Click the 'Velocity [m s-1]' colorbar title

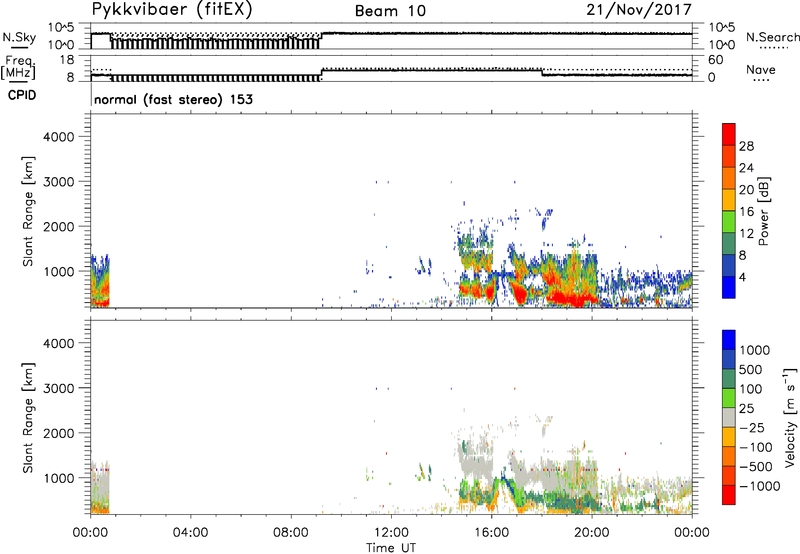tap(790, 417)
